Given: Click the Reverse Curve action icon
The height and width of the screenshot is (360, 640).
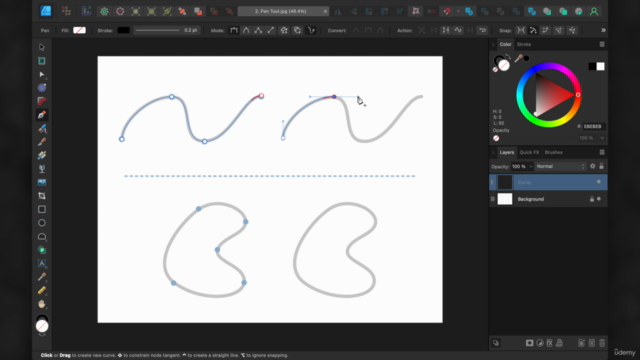Looking at the screenshot, I should coord(482,30).
